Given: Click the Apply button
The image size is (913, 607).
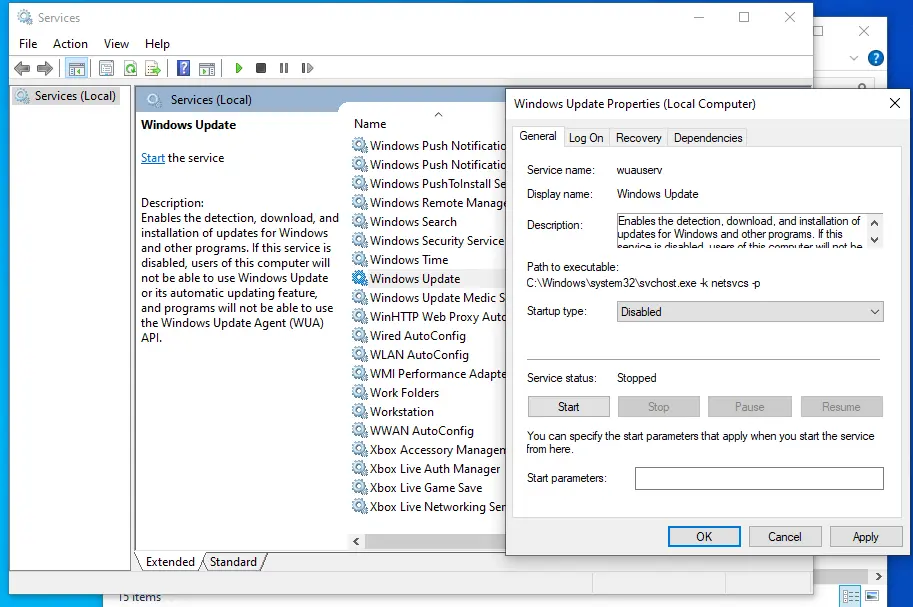Looking at the screenshot, I should pyautogui.click(x=865, y=537).
